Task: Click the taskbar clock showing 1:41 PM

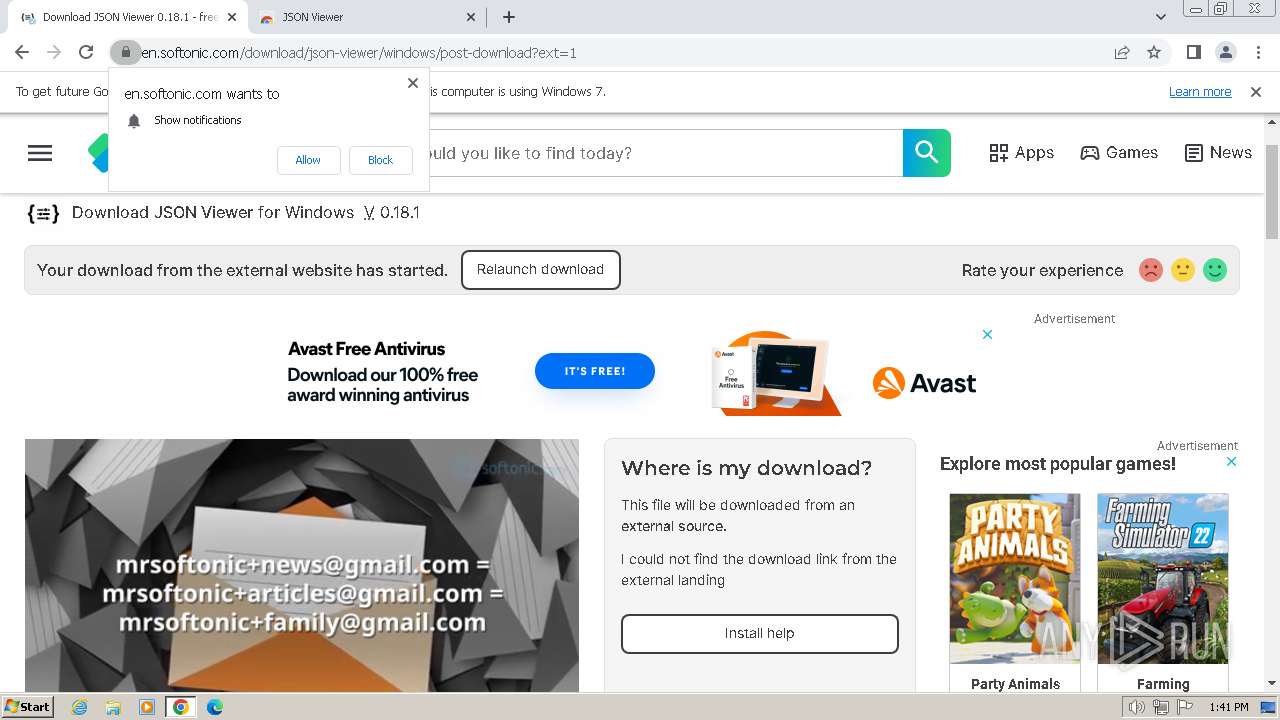Action: coord(1228,707)
